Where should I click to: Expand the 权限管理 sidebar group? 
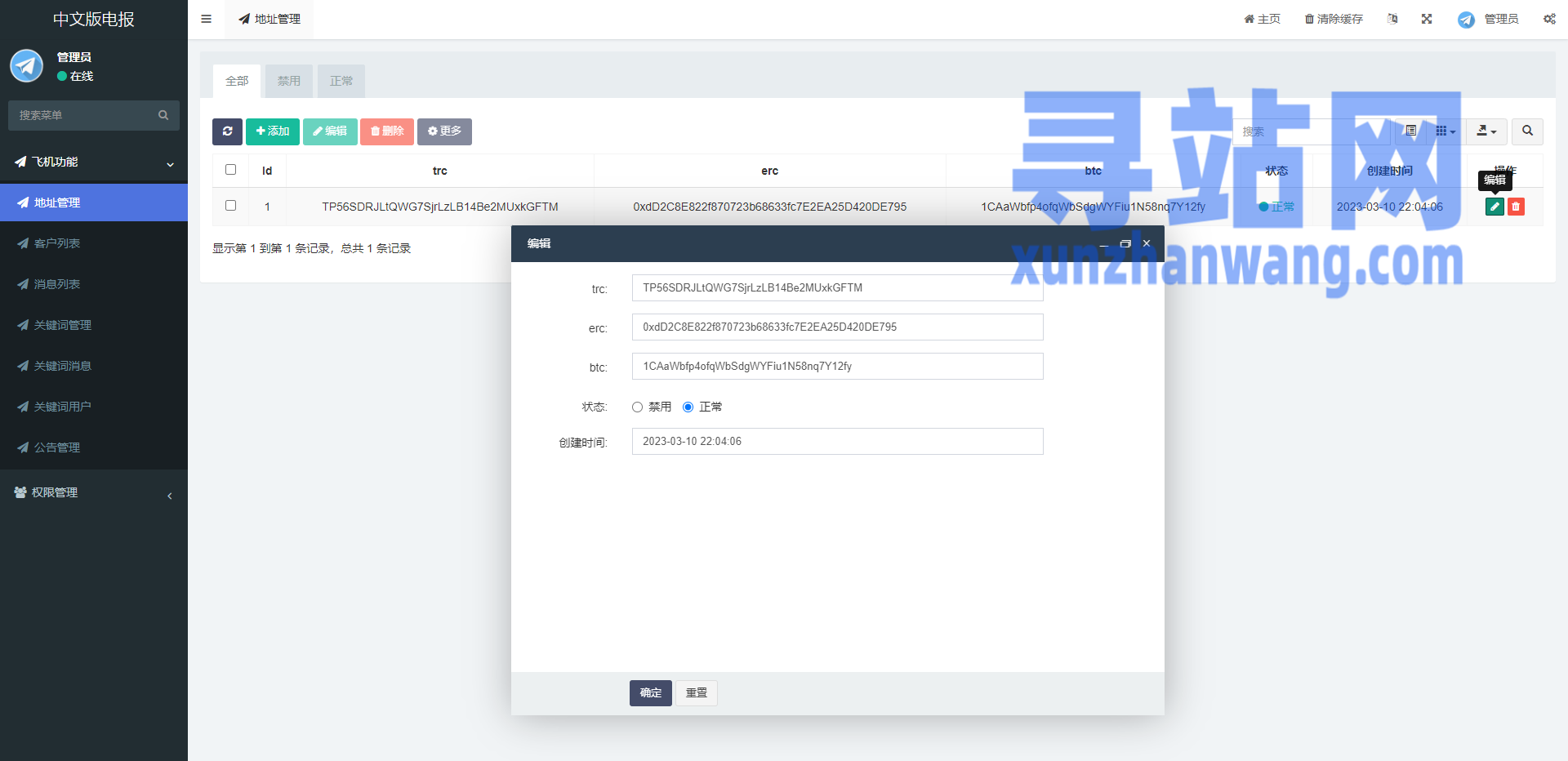click(94, 492)
